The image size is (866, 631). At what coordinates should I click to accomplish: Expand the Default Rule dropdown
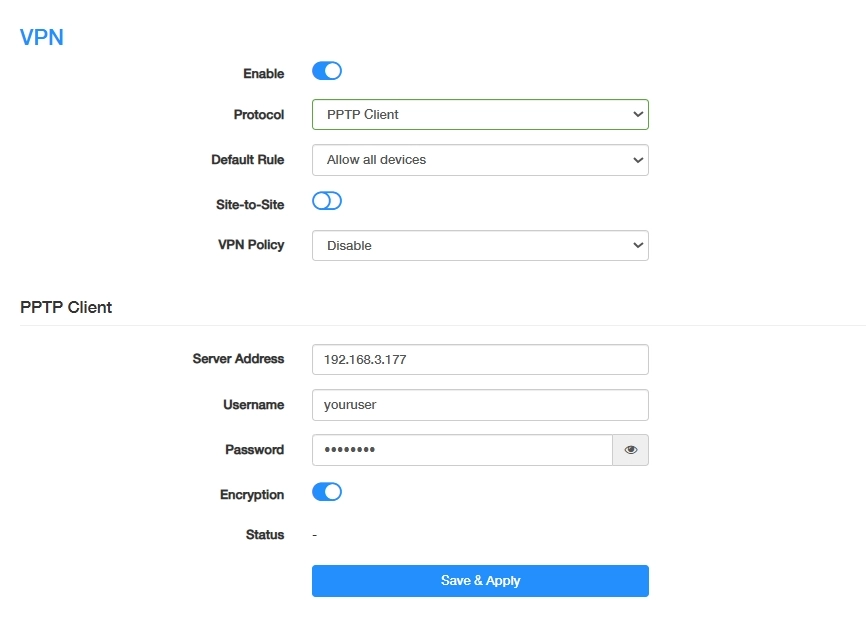tap(480, 160)
